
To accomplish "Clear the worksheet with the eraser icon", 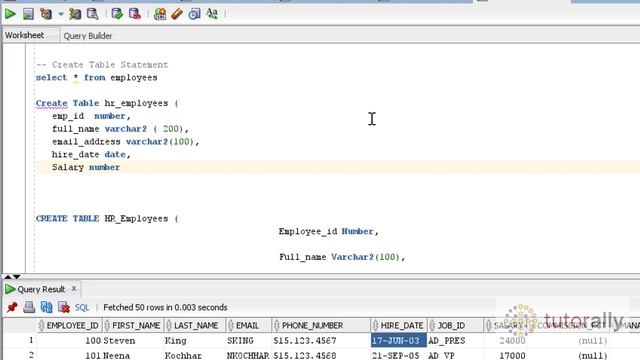I will [177, 14].
